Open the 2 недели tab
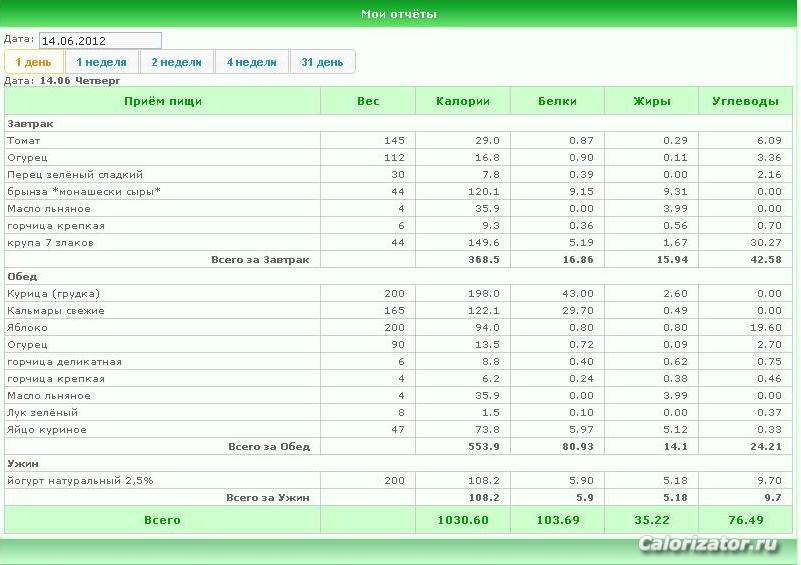 [177, 62]
